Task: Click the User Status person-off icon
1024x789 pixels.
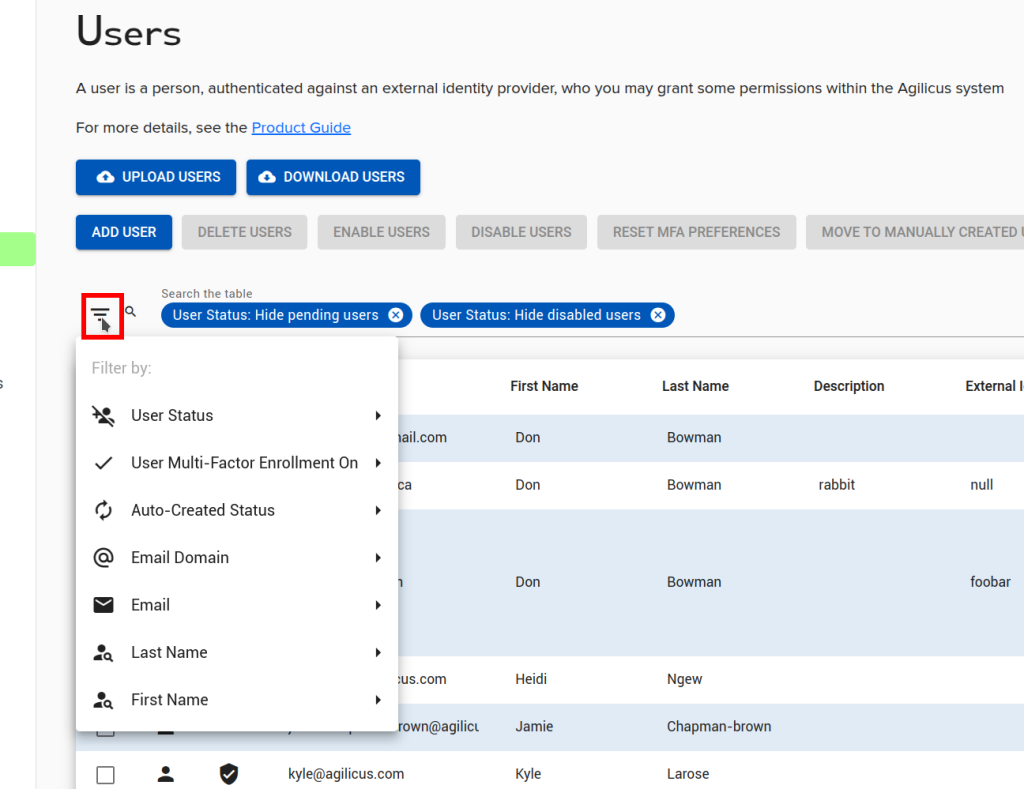Action: point(103,415)
